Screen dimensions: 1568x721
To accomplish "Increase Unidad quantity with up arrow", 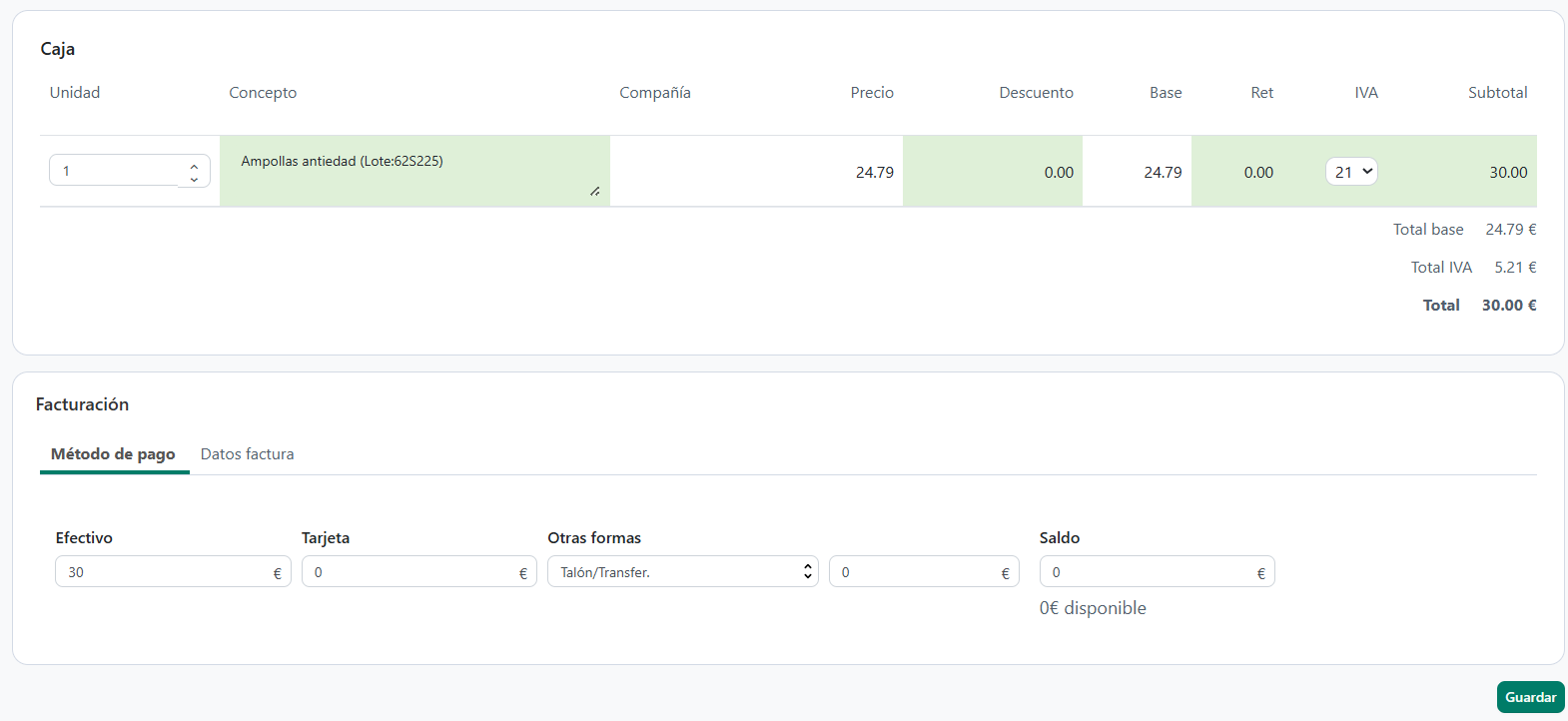I will [194, 165].
